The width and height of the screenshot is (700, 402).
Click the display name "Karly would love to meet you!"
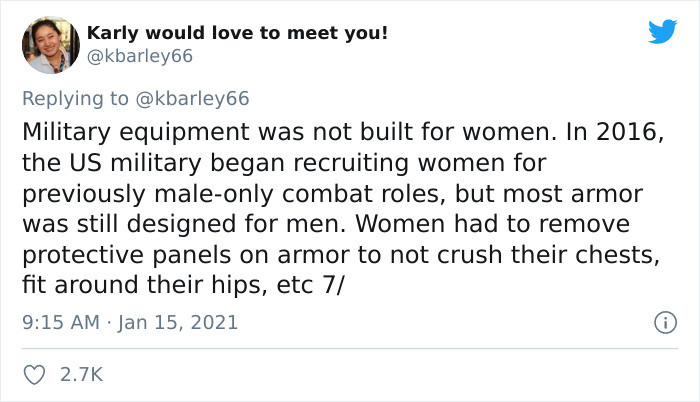(237, 33)
